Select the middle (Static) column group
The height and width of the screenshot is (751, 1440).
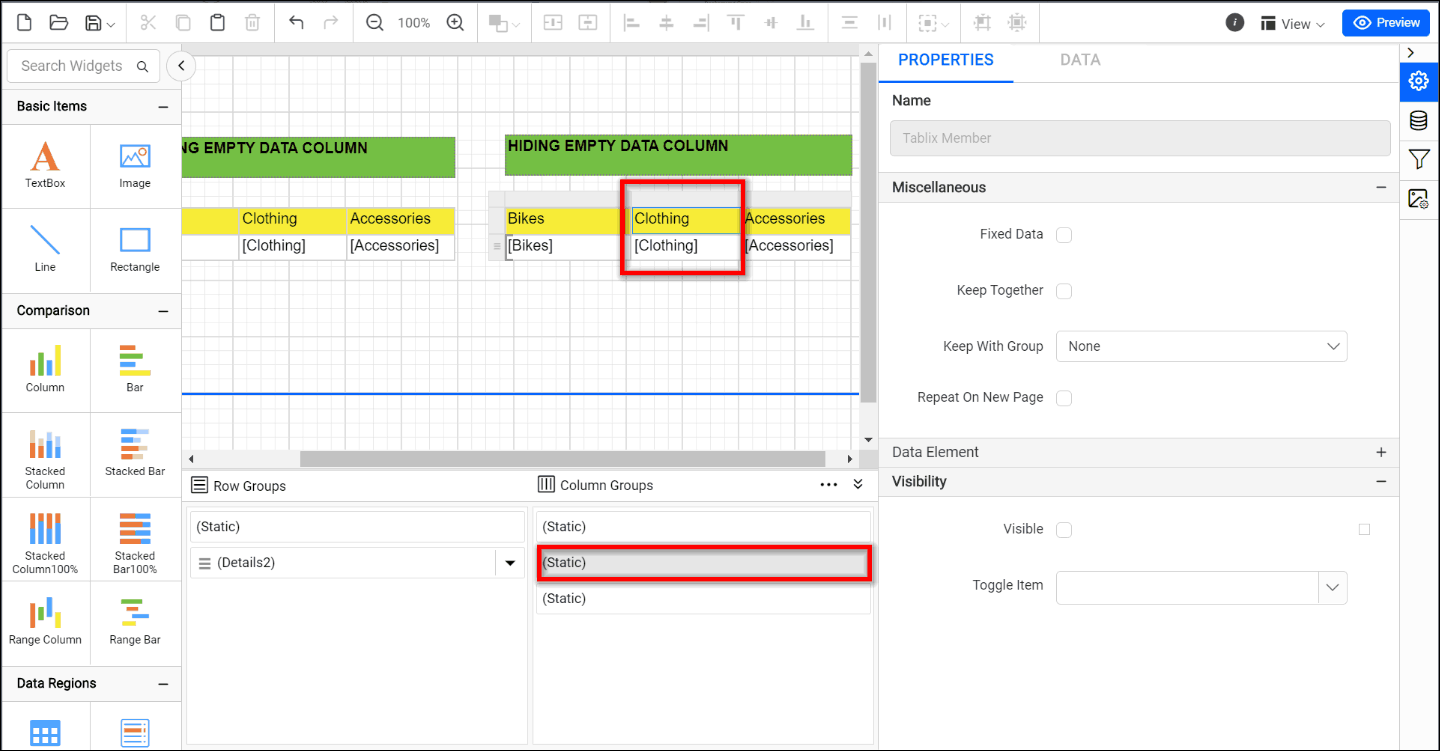click(703, 563)
